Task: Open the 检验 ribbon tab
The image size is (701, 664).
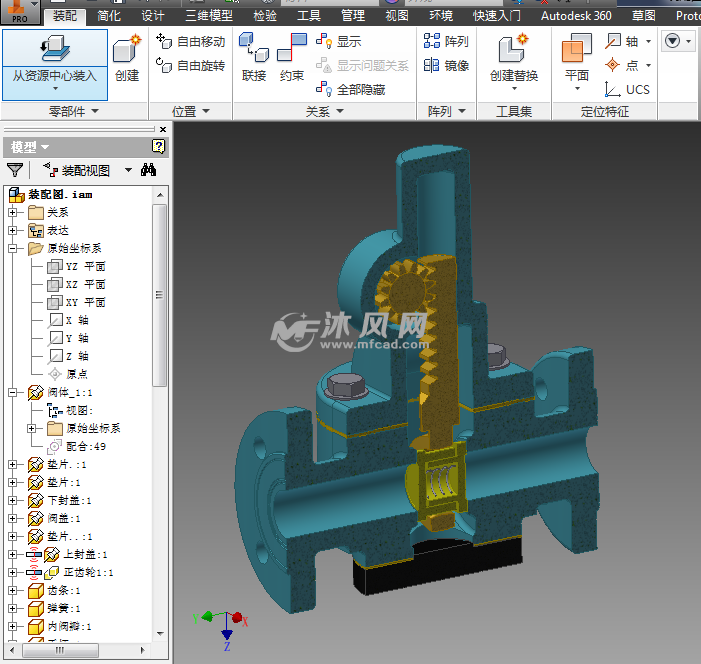Action: point(265,16)
